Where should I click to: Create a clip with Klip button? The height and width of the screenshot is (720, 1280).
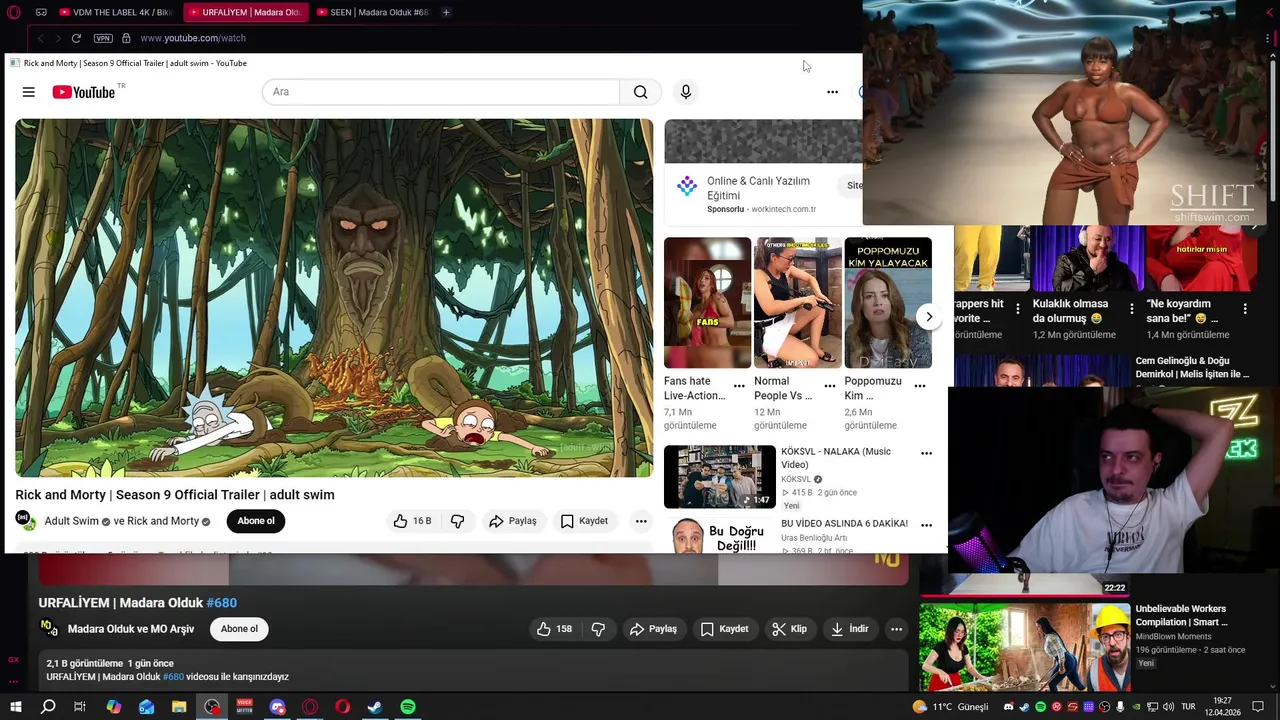789,629
